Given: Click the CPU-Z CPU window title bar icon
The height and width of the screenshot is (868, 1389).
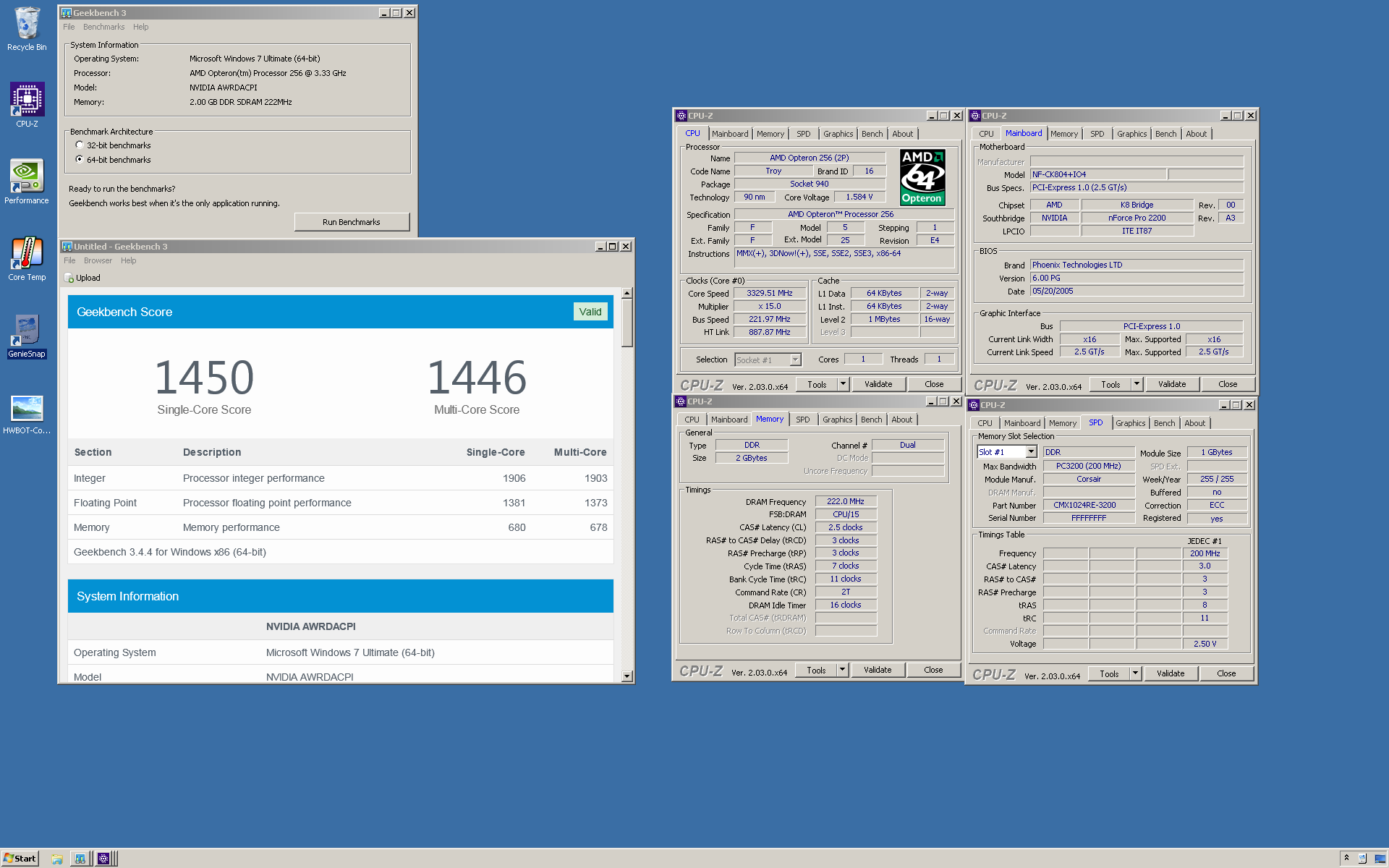Looking at the screenshot, I should [x=681, y=116].
